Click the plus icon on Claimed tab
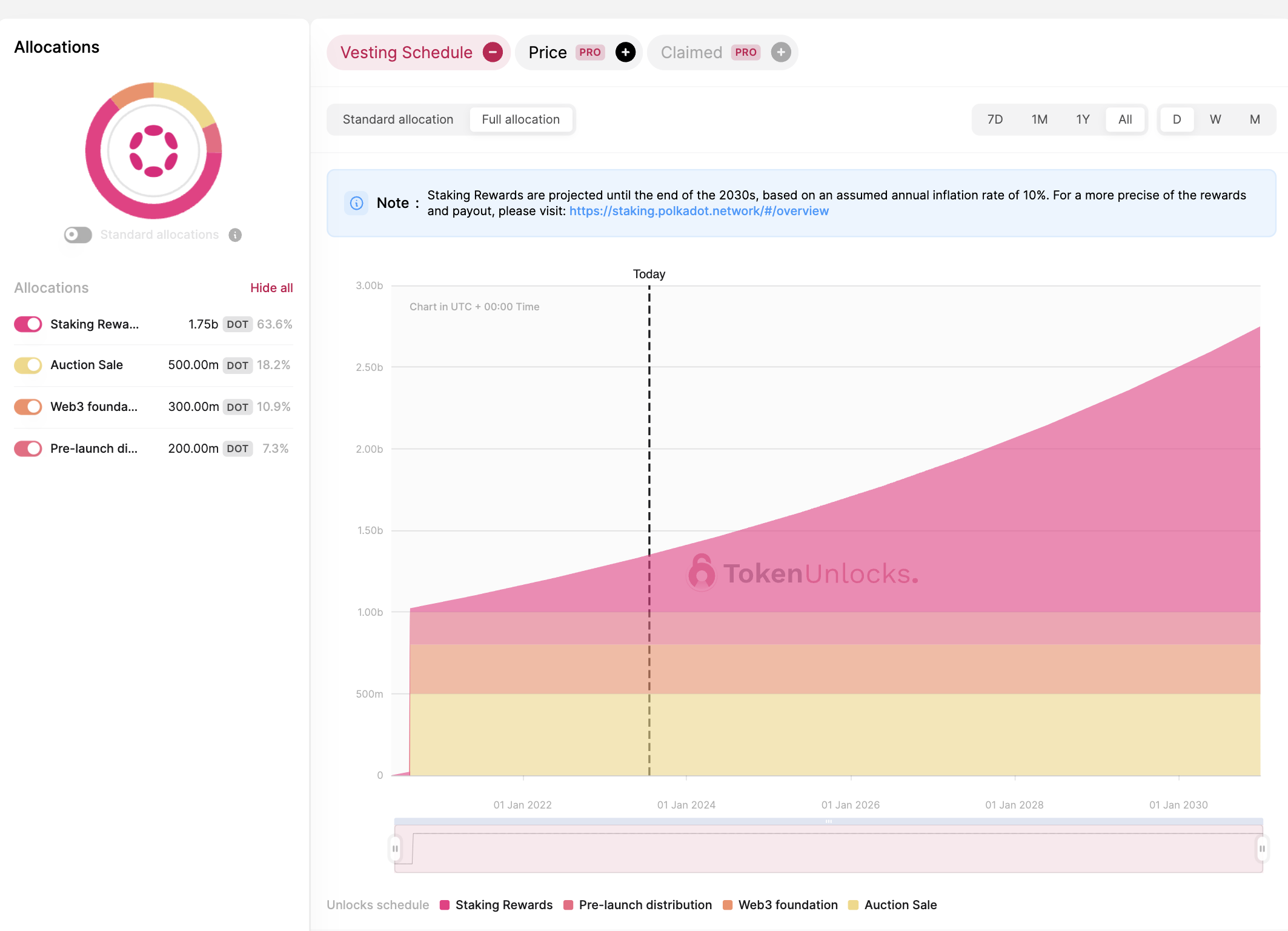This screenshot has height=931, width=1288. [780, 53]
